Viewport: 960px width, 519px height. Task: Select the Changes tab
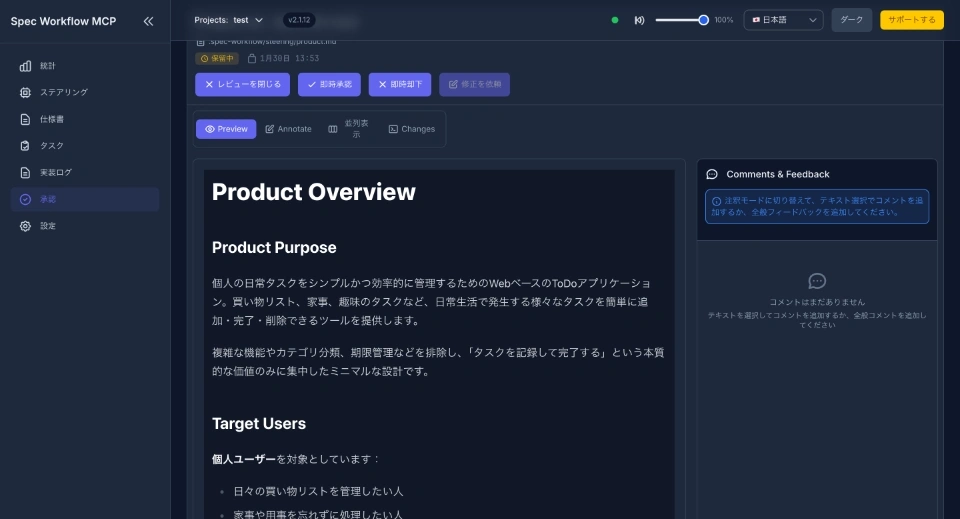pos(411,129)
